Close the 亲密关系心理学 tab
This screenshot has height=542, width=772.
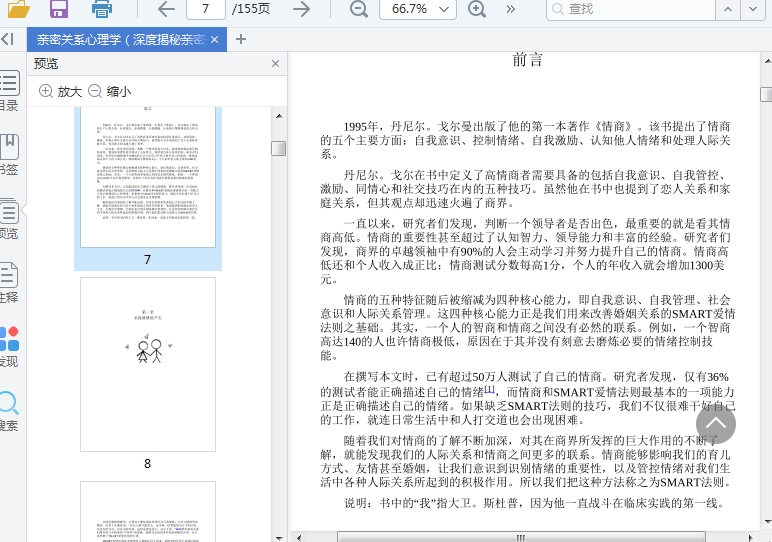(x=214, y=40)
